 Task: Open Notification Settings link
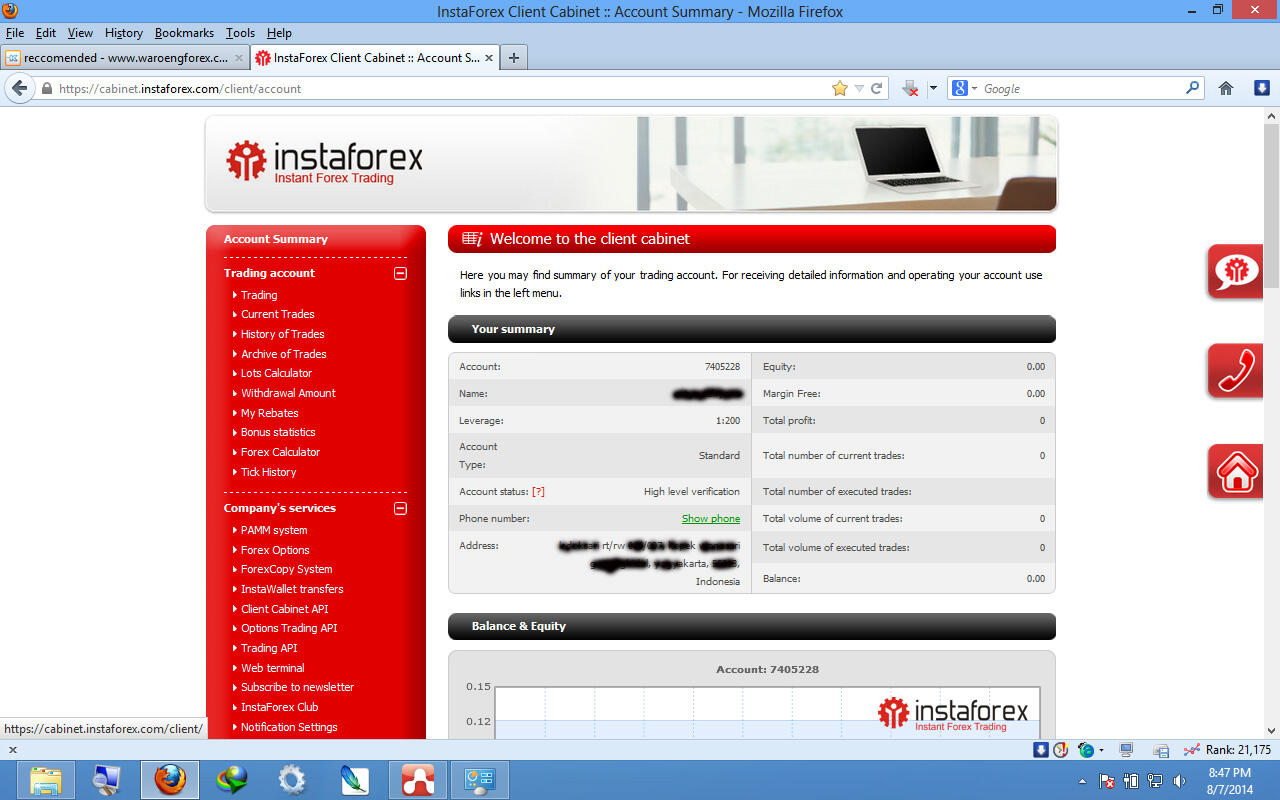coord(289,727)
